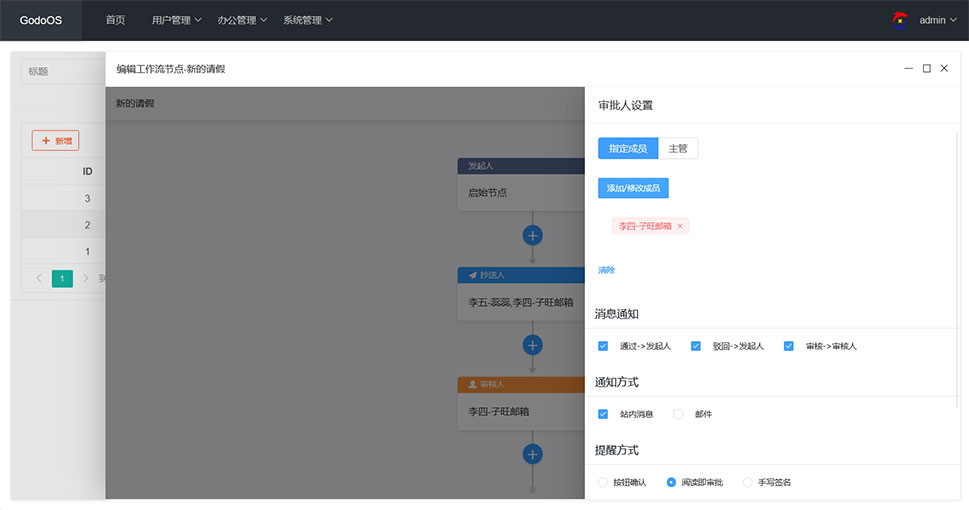
Task: Click the admin avatar icon
Action: click(900, 20)
